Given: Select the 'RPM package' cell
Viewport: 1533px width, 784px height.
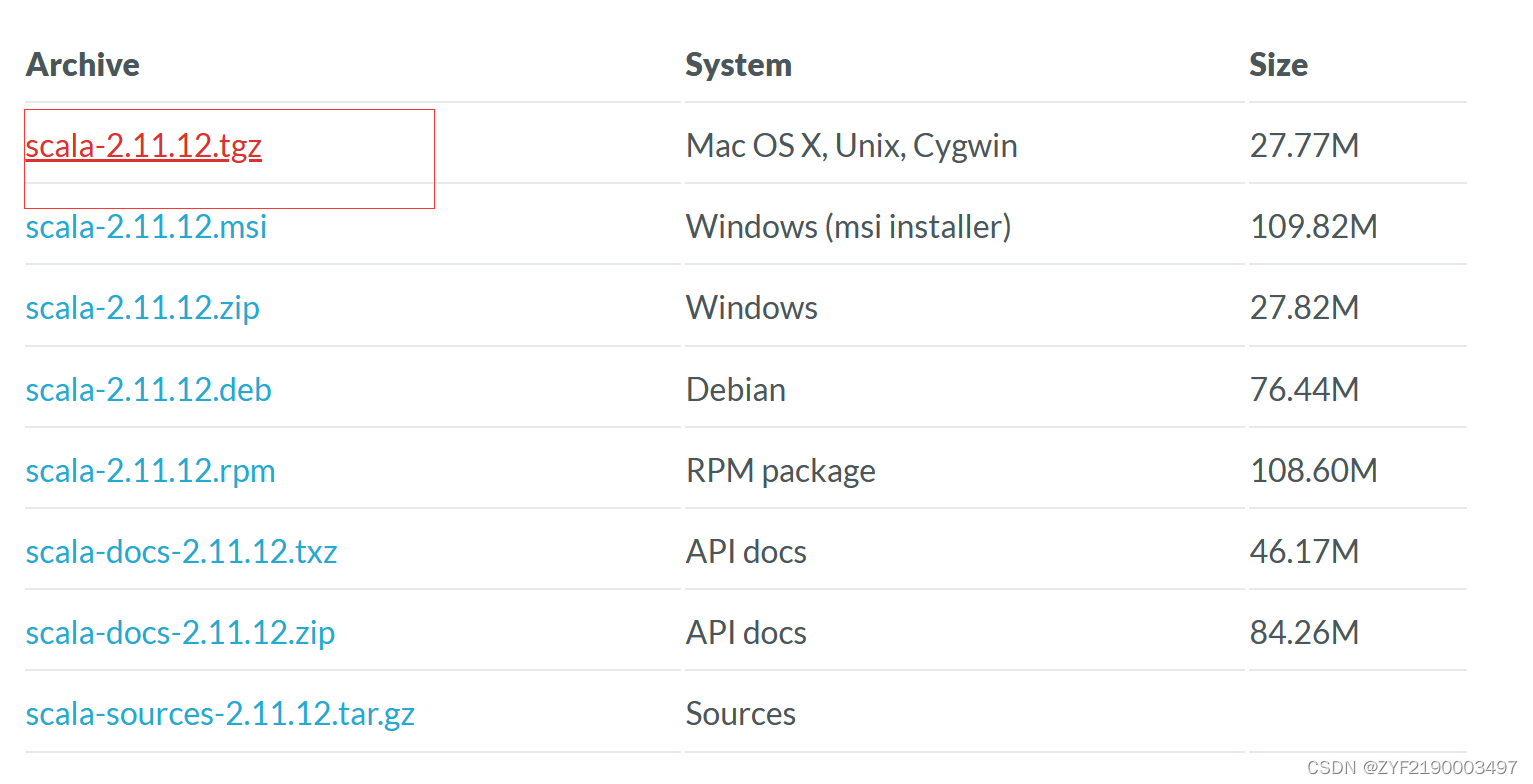Looking at the screenshot, I should (781, 471).
